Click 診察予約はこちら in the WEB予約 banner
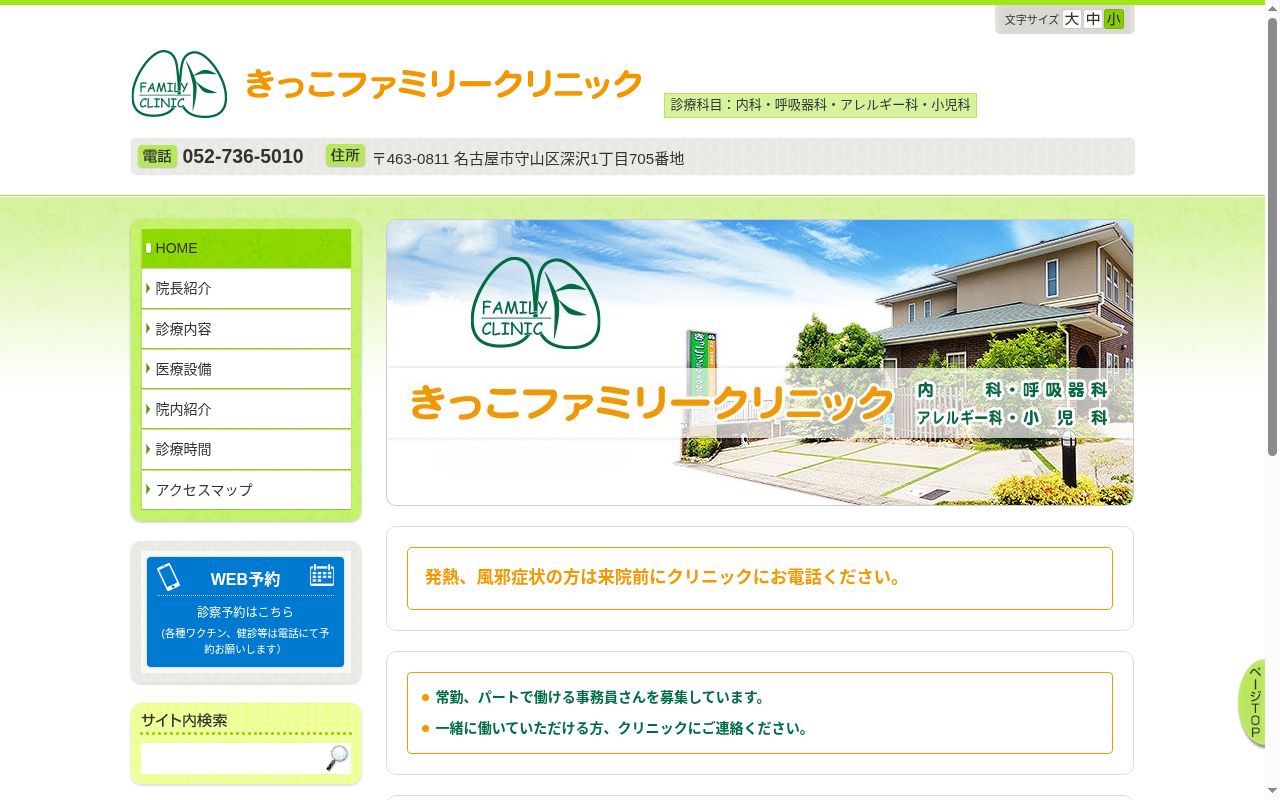The width and height of the screenshot is (1280, 800). coord(245,612)
